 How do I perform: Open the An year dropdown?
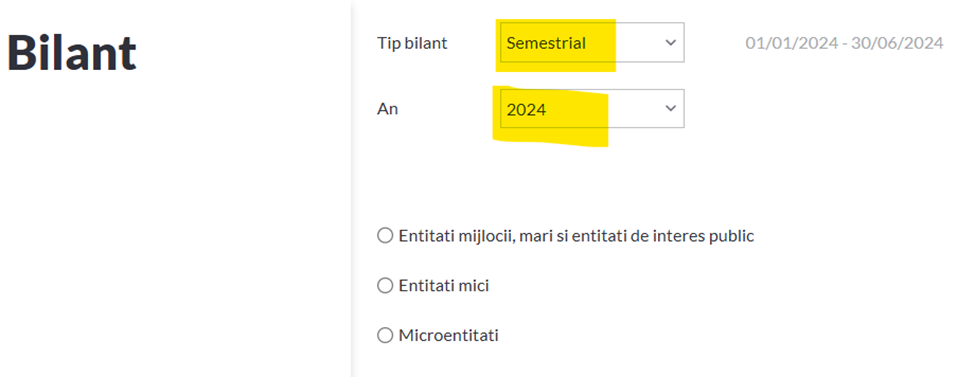pos(592,108)
